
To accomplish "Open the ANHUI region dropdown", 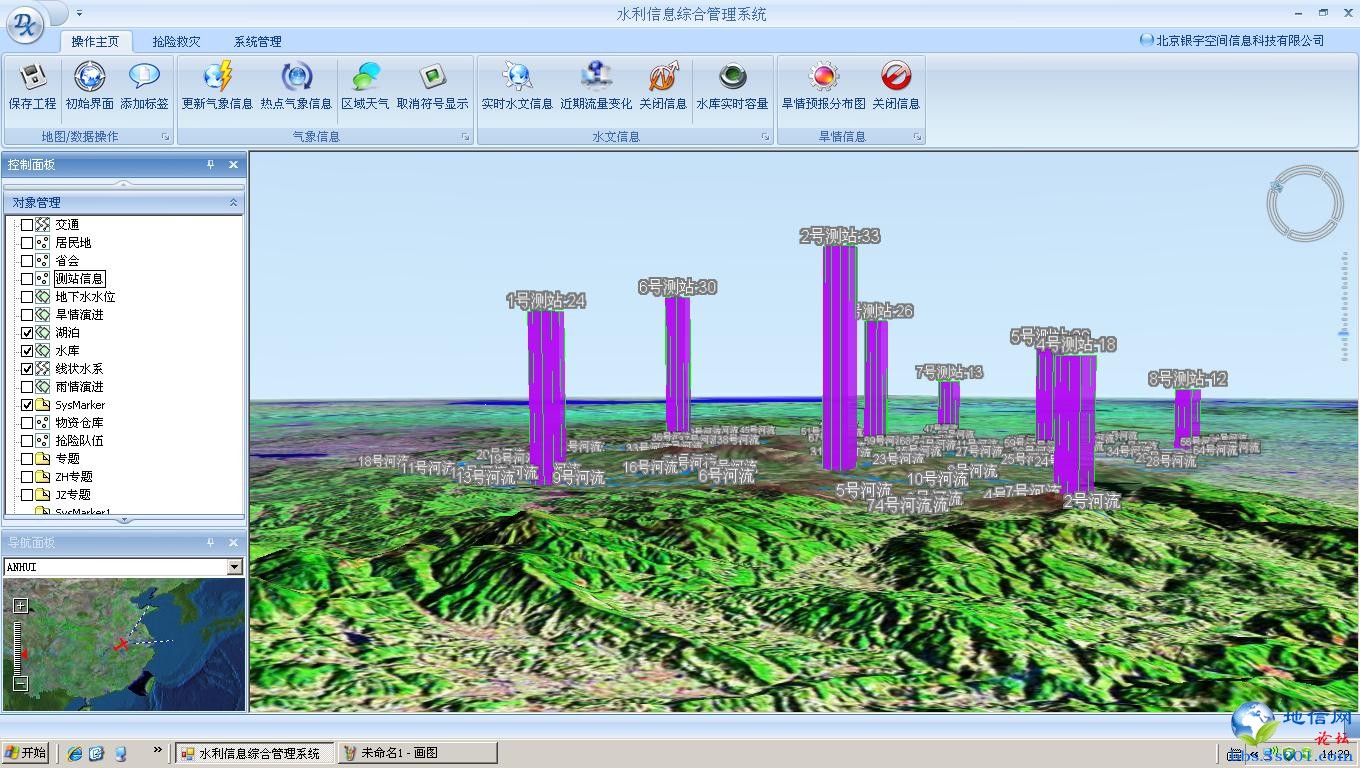I will coord(235,567).
